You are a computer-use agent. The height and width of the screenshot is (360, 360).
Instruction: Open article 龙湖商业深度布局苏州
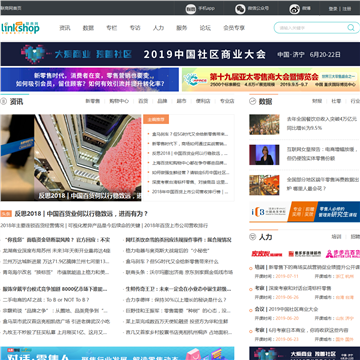[56, 250]
